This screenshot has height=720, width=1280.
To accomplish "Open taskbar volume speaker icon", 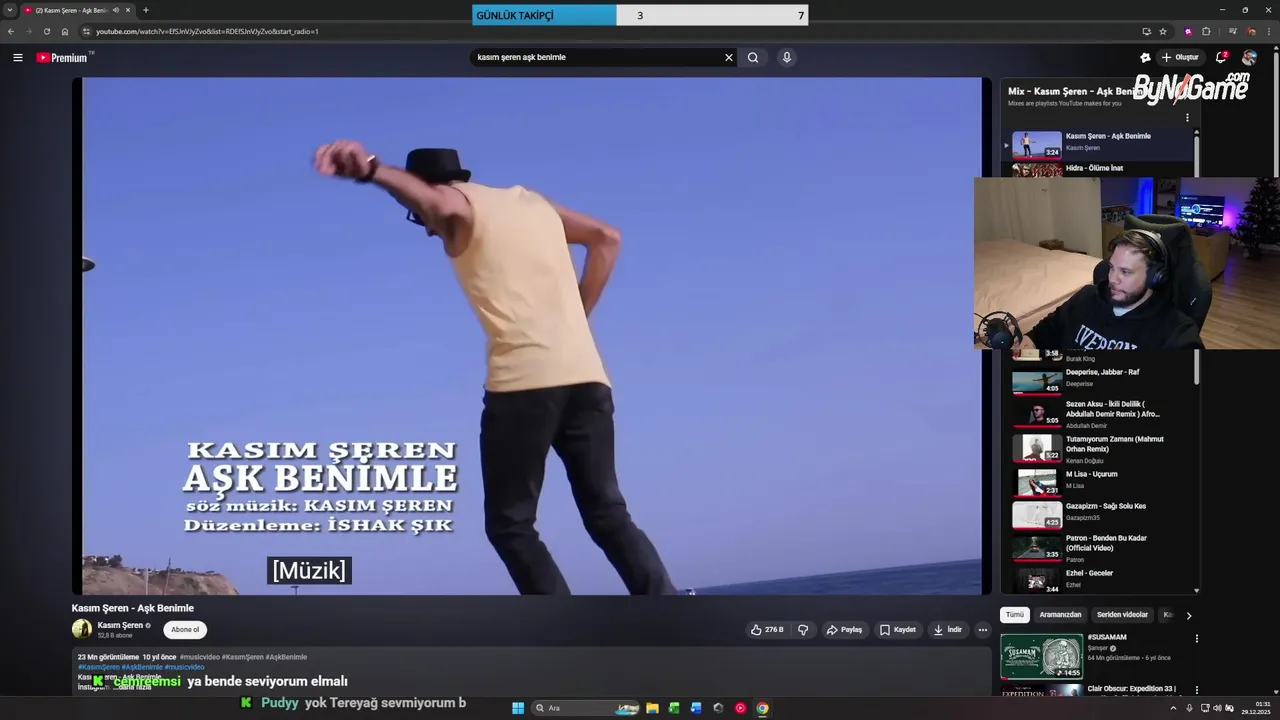I will click(x=1217, y=708).
